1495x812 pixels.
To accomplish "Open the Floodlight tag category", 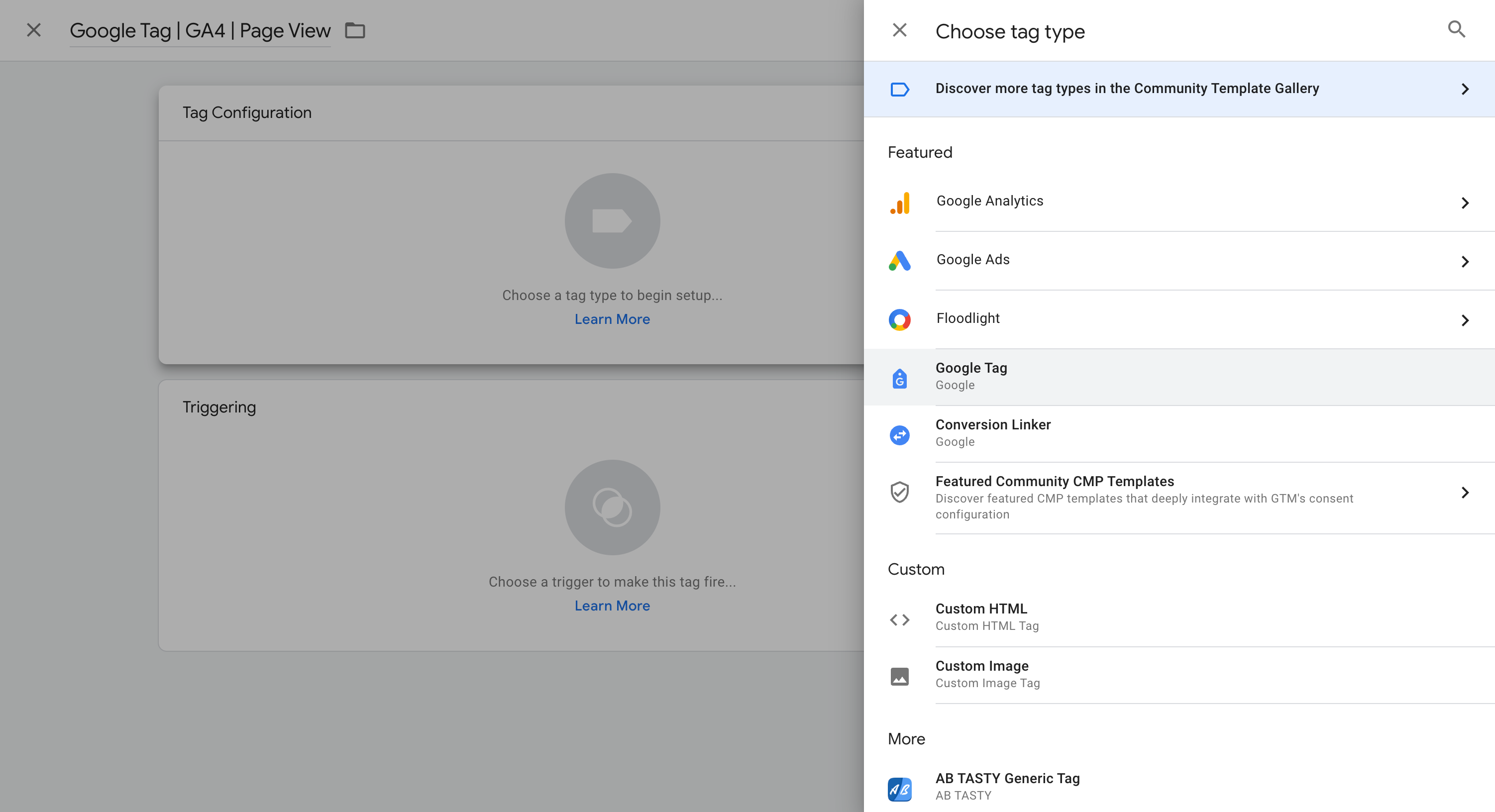I will click(1179, 319).
